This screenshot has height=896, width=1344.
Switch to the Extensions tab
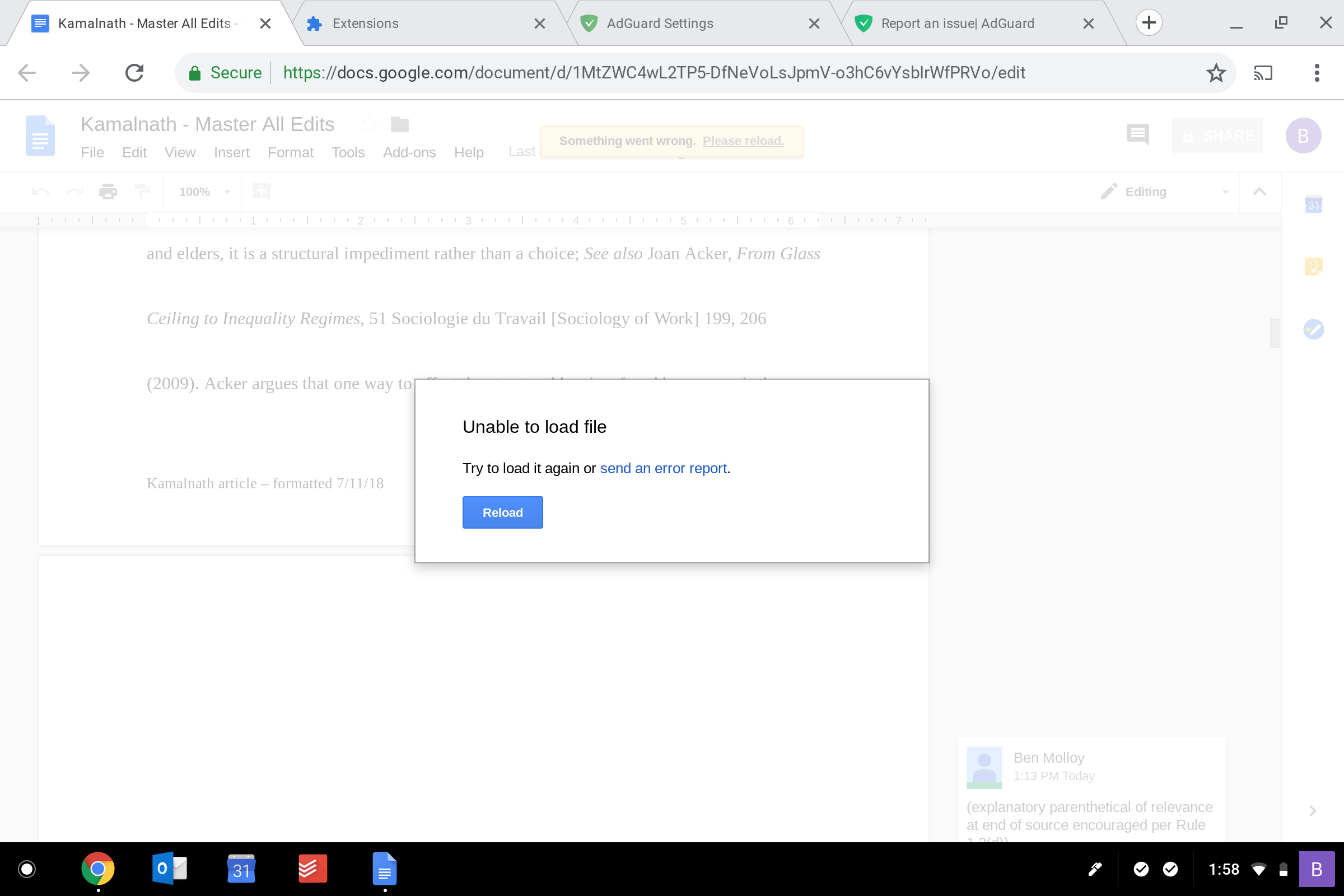coord(365,24)
